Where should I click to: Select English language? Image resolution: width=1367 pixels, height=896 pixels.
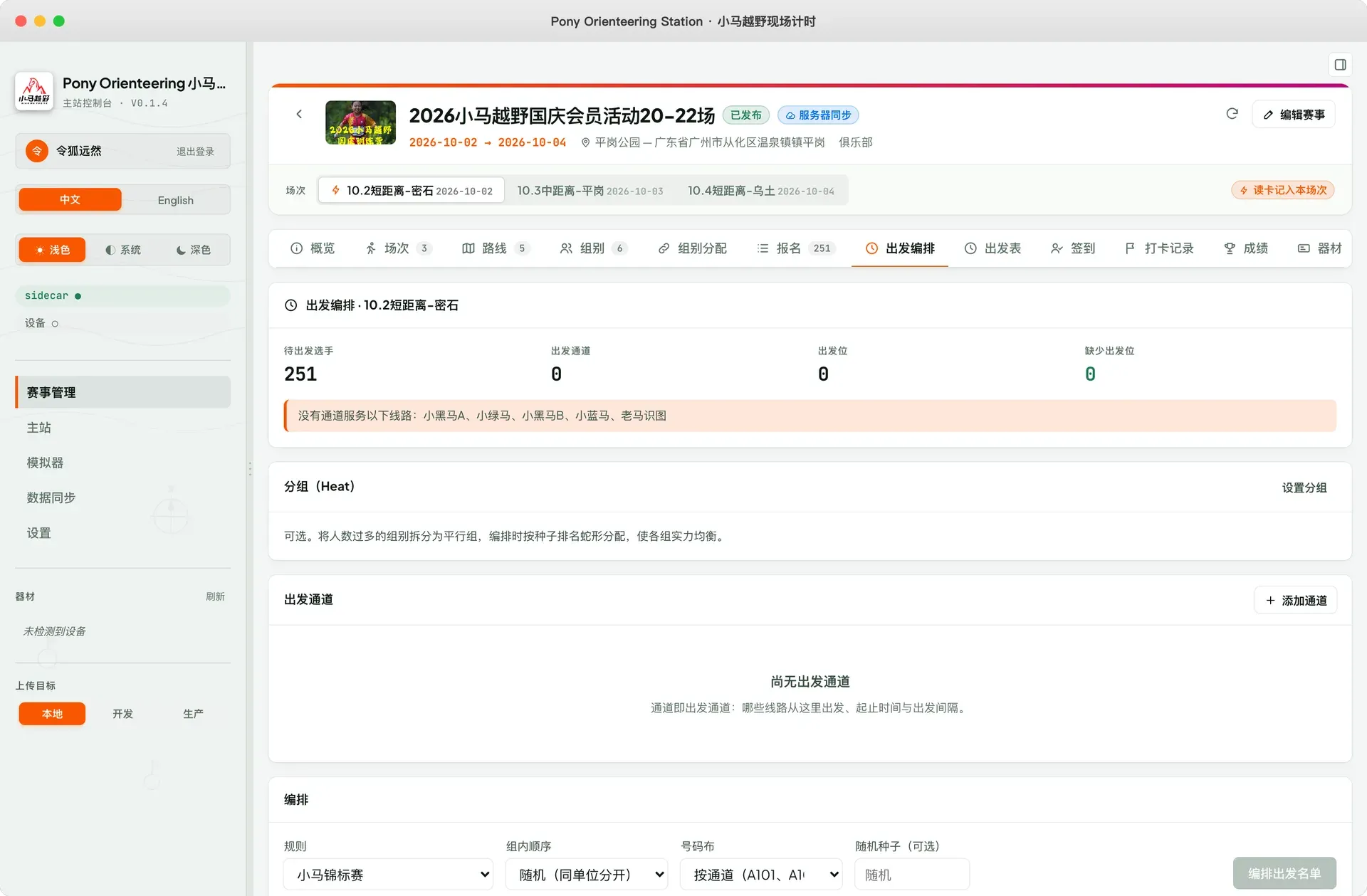coord(175,200)
